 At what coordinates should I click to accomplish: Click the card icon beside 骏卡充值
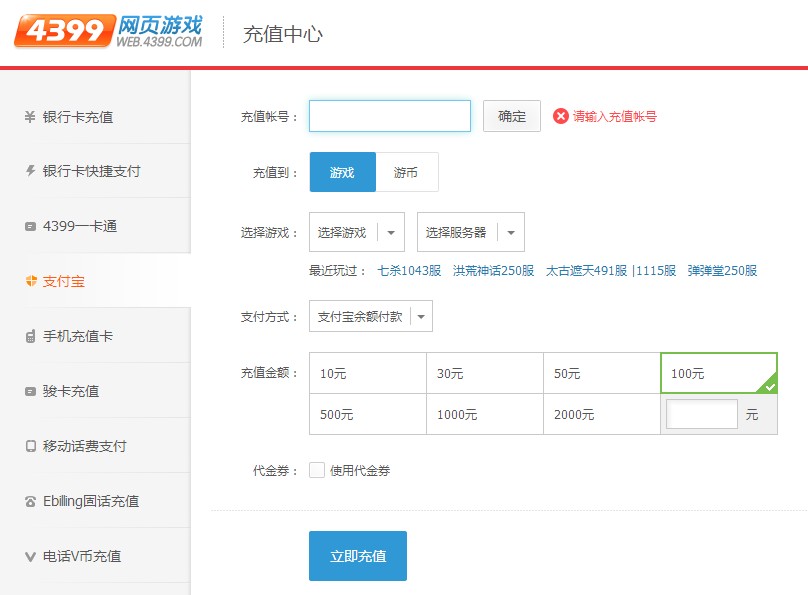(30, 392)
